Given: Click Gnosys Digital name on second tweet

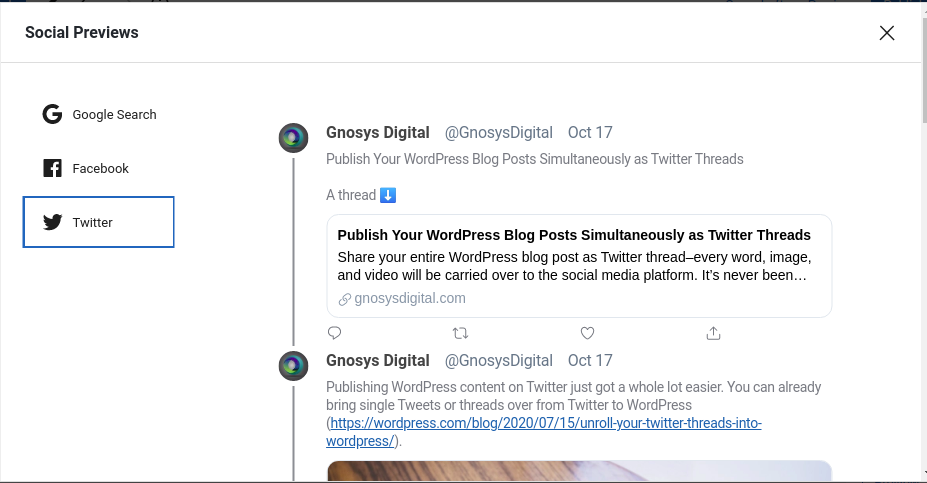Looking at the screenshot, I should 378,361.
